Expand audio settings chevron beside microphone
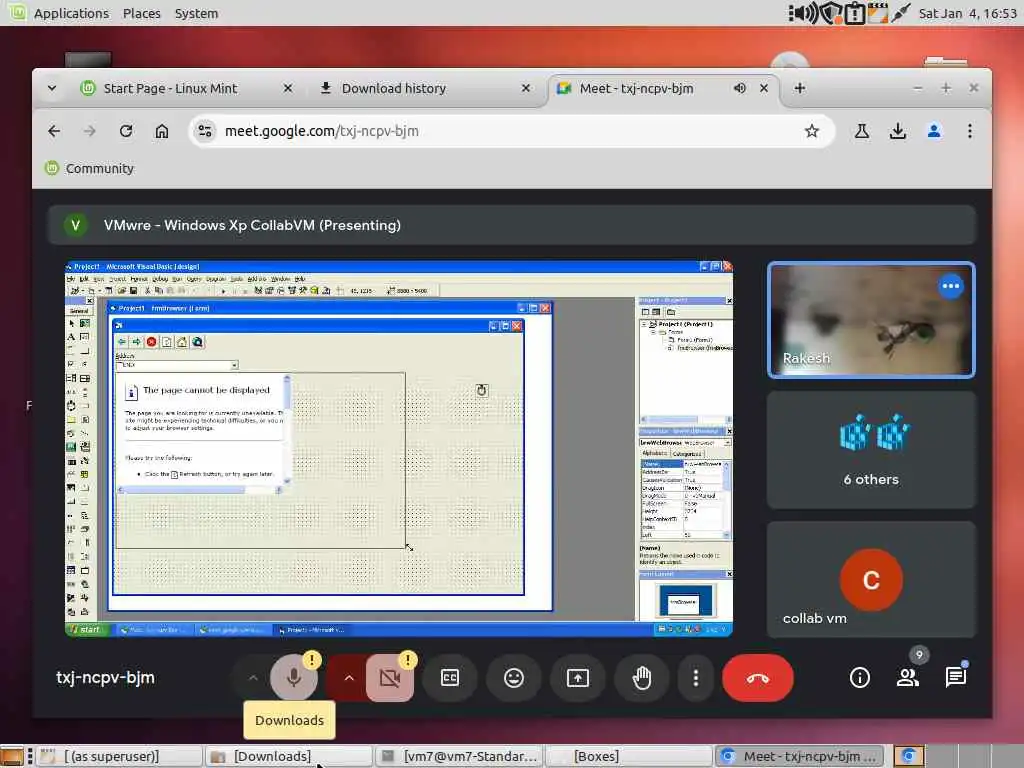The image size is (1024, 768). pos(253,678)
